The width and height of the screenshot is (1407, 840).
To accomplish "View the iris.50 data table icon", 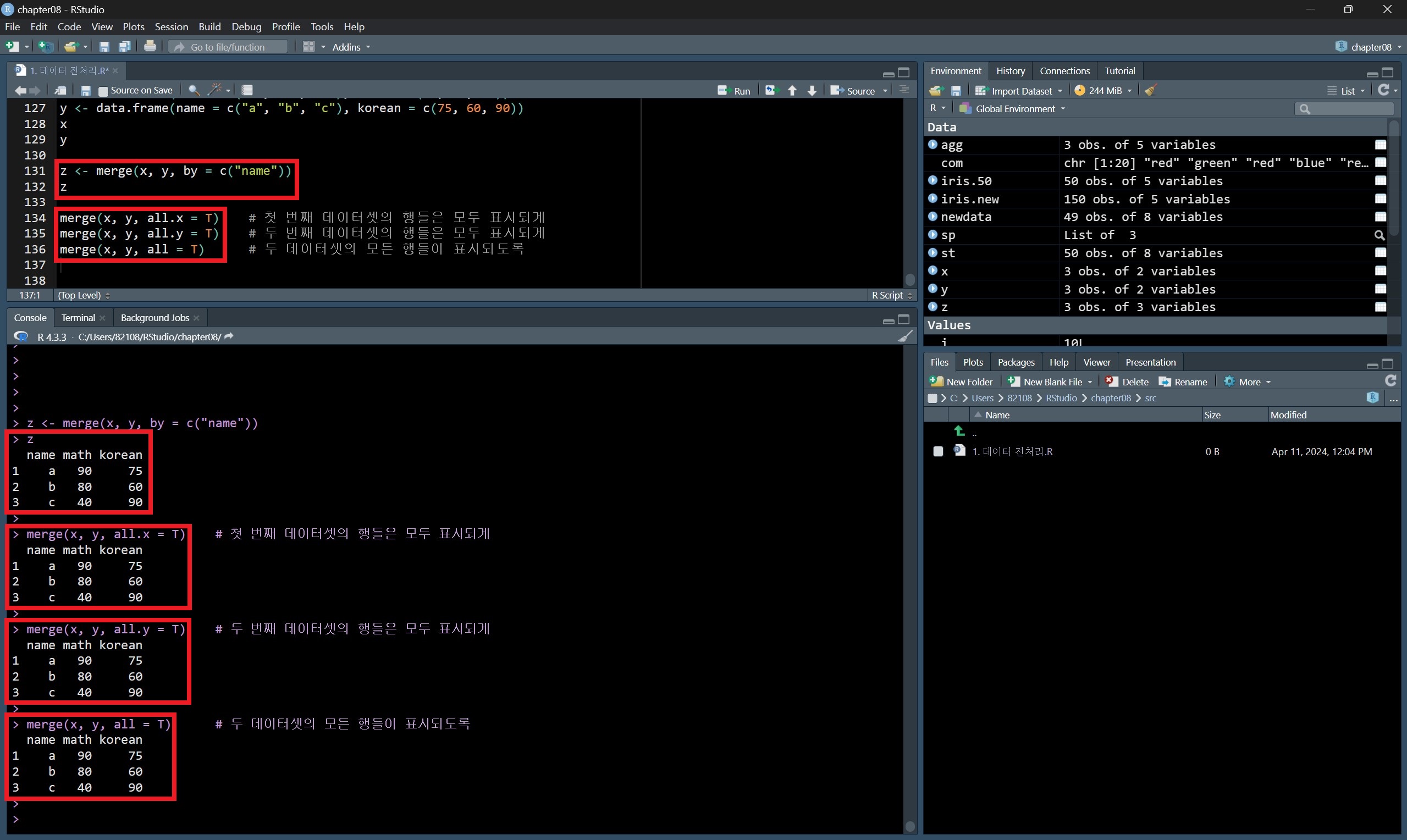I will (x=1381, y=181).
